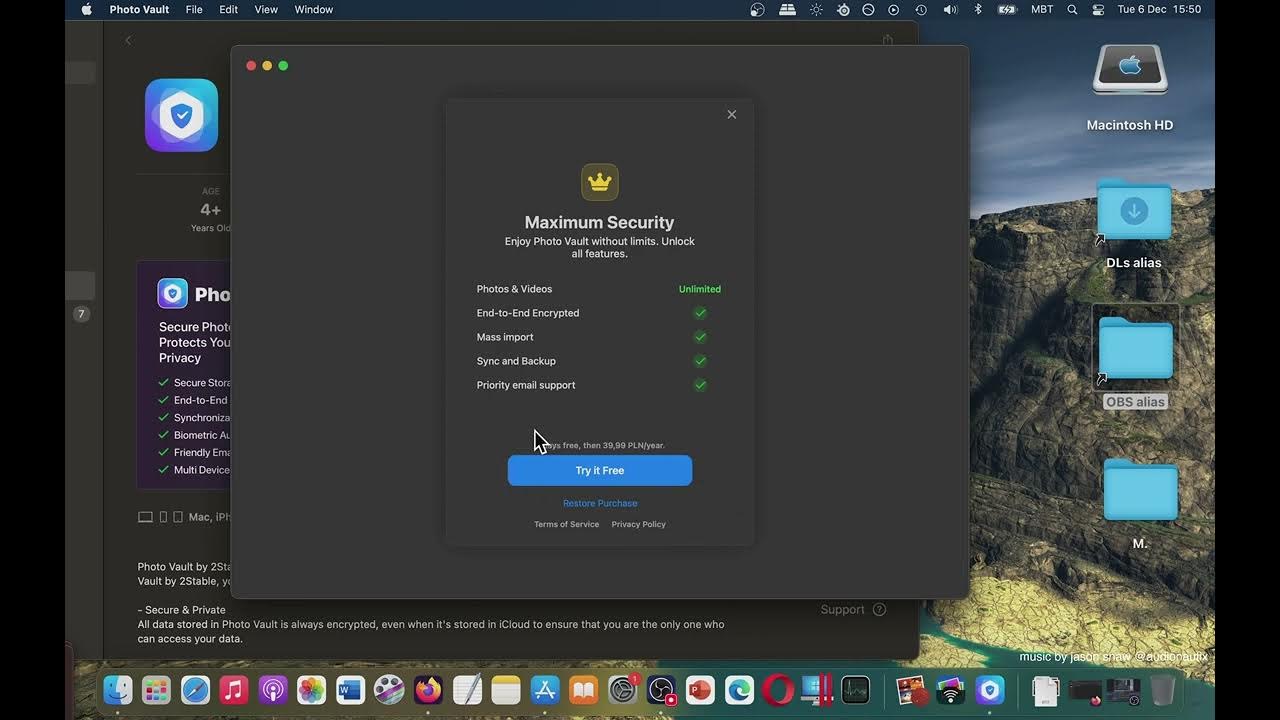Click the brightness sun icon in menu bar
Viewport: 1280px width, 720px height.
pos(816,9)
